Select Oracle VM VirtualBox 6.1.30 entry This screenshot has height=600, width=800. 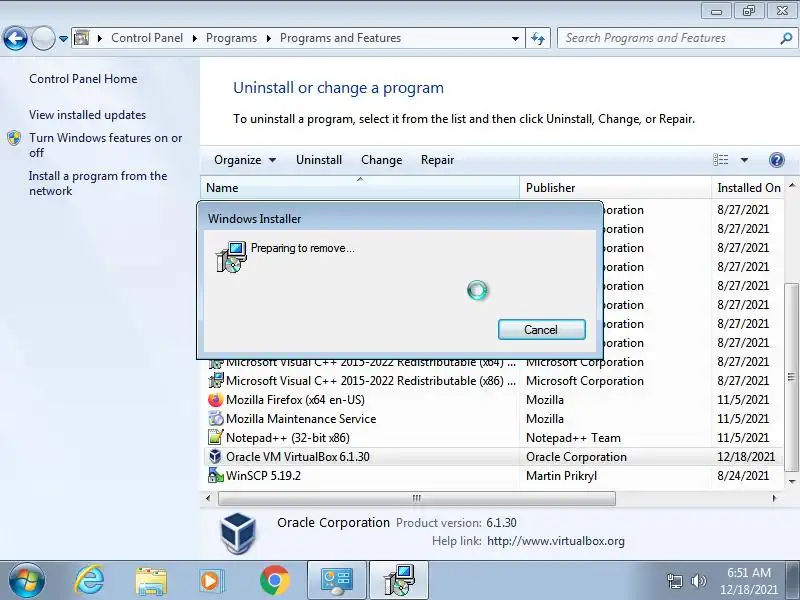[492, 457]
